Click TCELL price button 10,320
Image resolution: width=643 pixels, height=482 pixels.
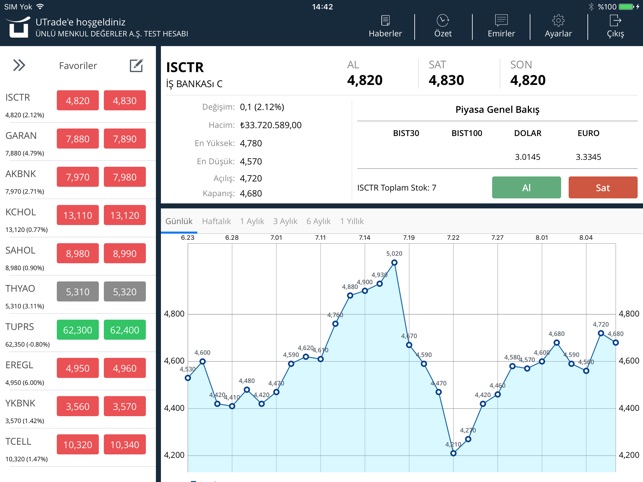click(78, 445)
